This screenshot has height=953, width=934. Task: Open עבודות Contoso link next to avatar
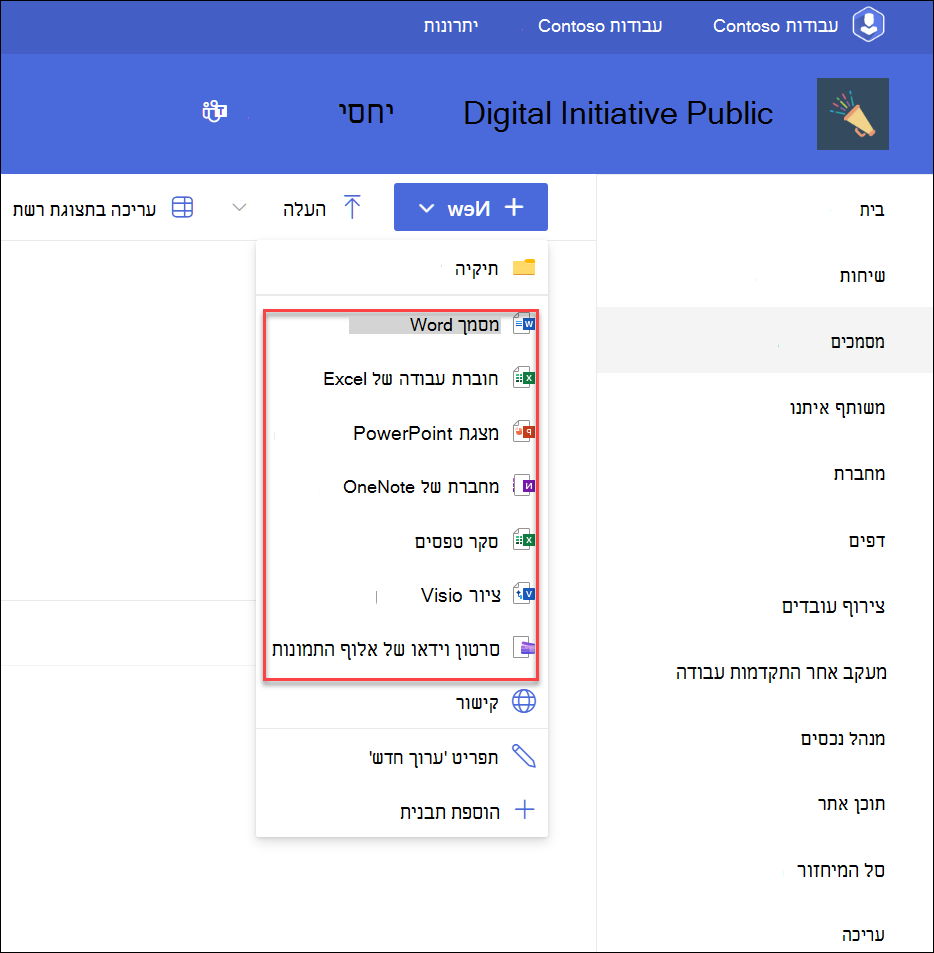pos(775,26)
